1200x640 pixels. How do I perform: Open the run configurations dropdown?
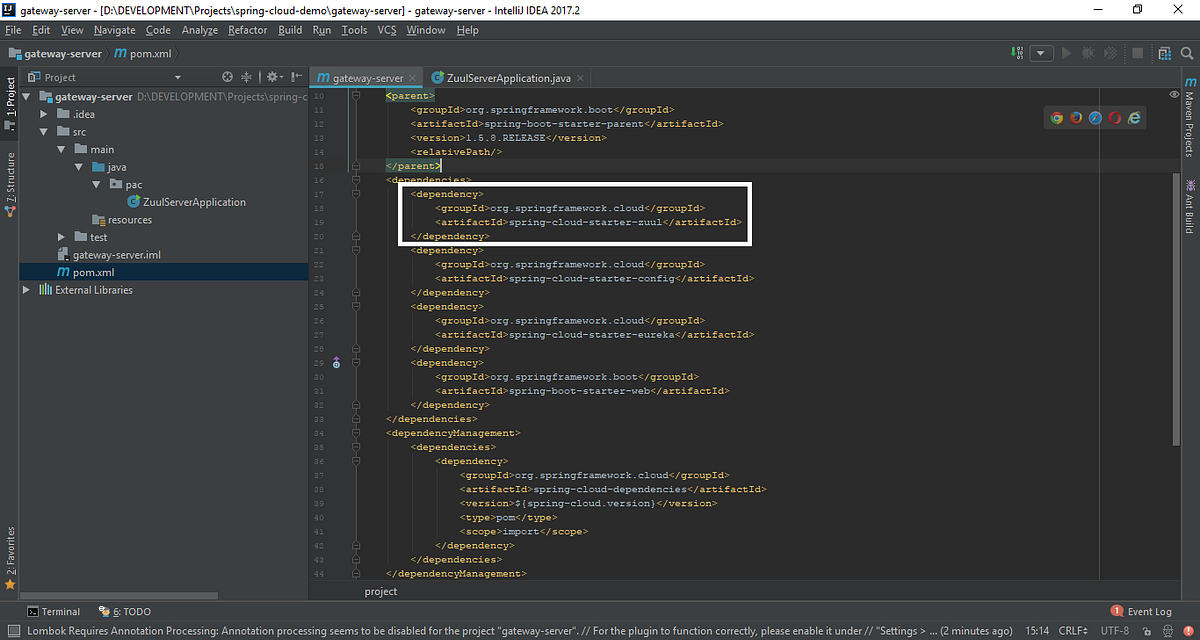tap(1042, 54)
